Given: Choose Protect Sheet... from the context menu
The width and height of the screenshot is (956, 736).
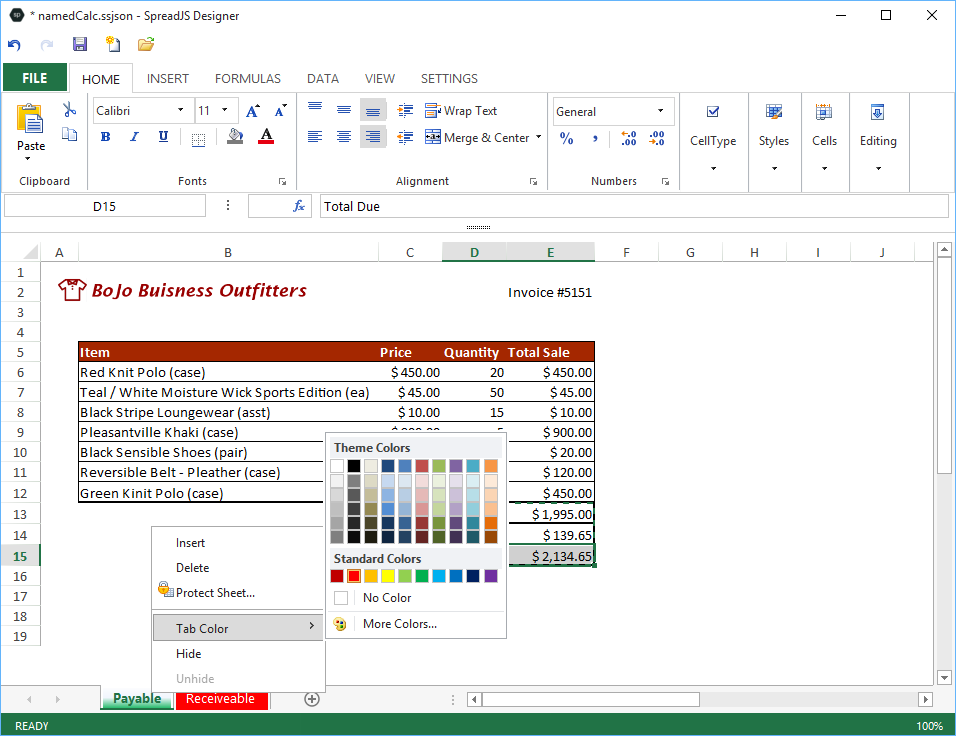Looking at the screenshot, I should point(215,592).
